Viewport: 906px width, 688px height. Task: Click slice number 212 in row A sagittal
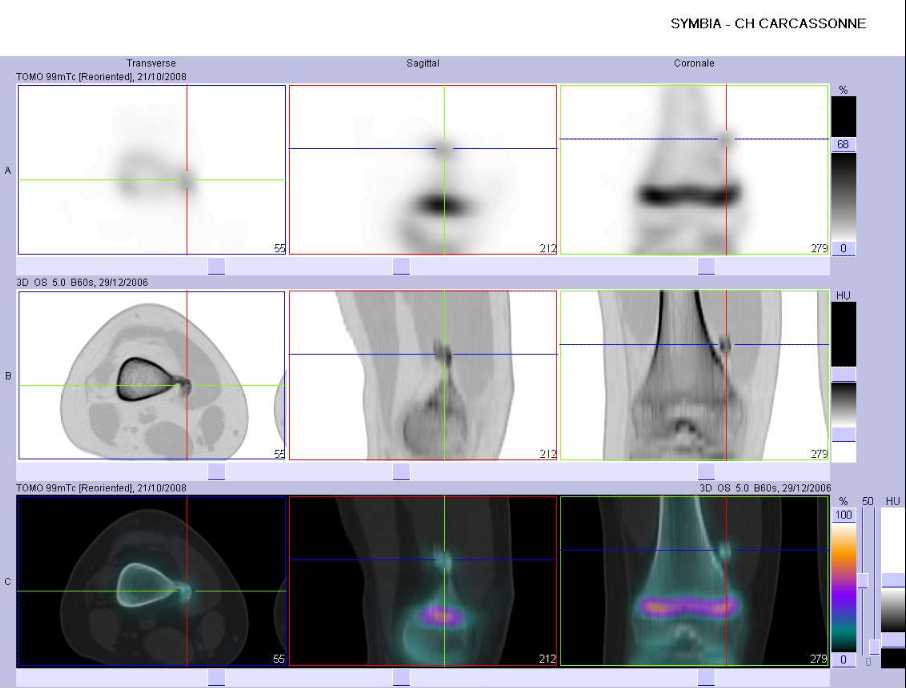coord(548,248)
